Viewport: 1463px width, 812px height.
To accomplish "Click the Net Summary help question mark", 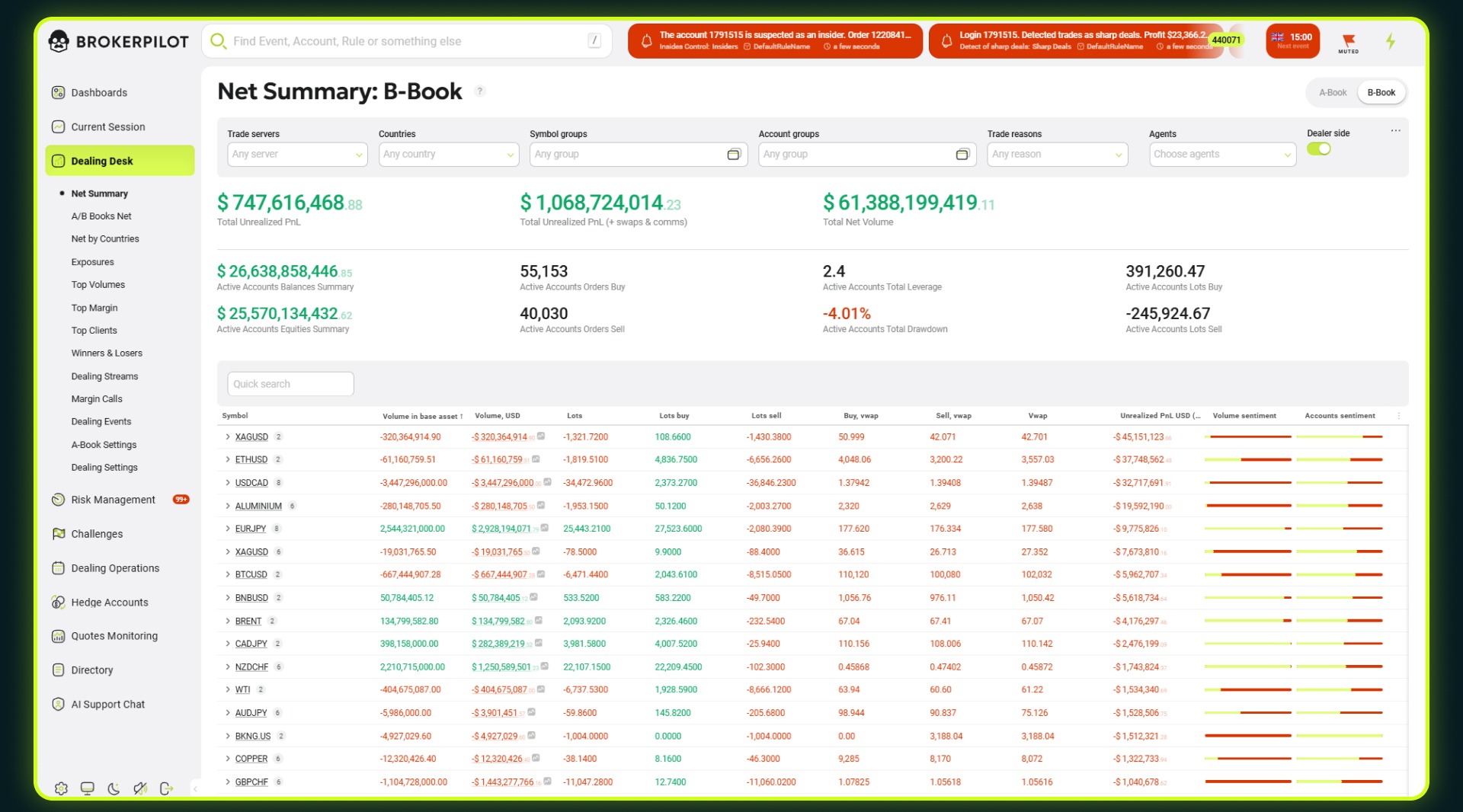I will click(480, 91).
